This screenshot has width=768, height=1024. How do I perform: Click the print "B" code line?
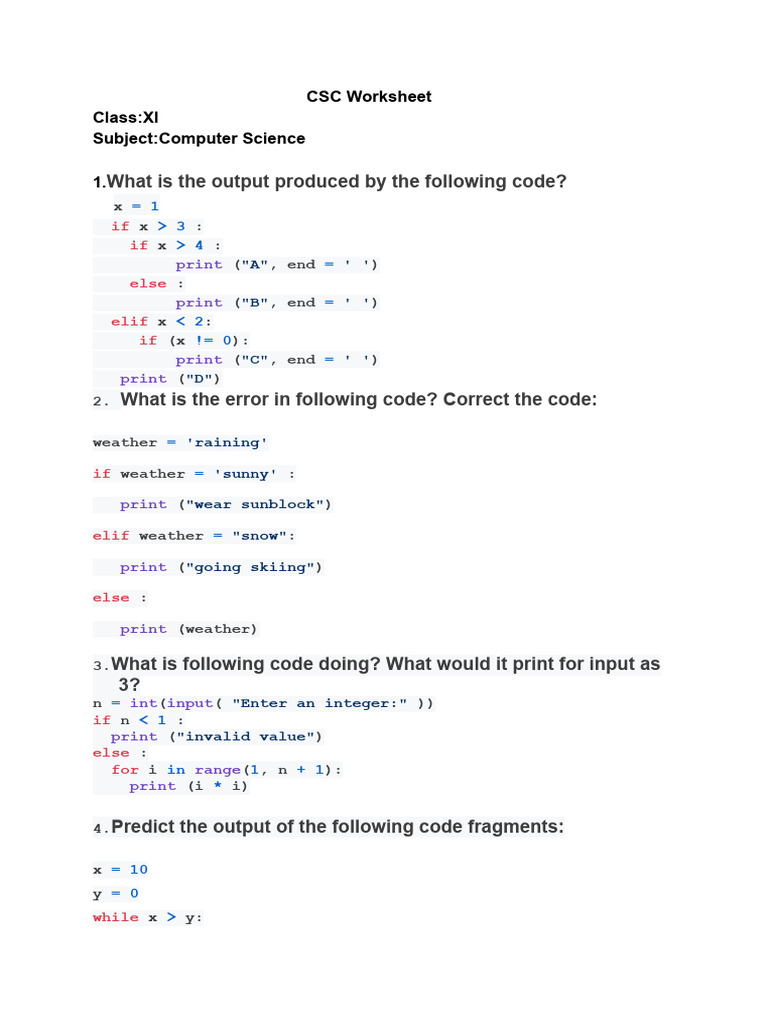277,302
